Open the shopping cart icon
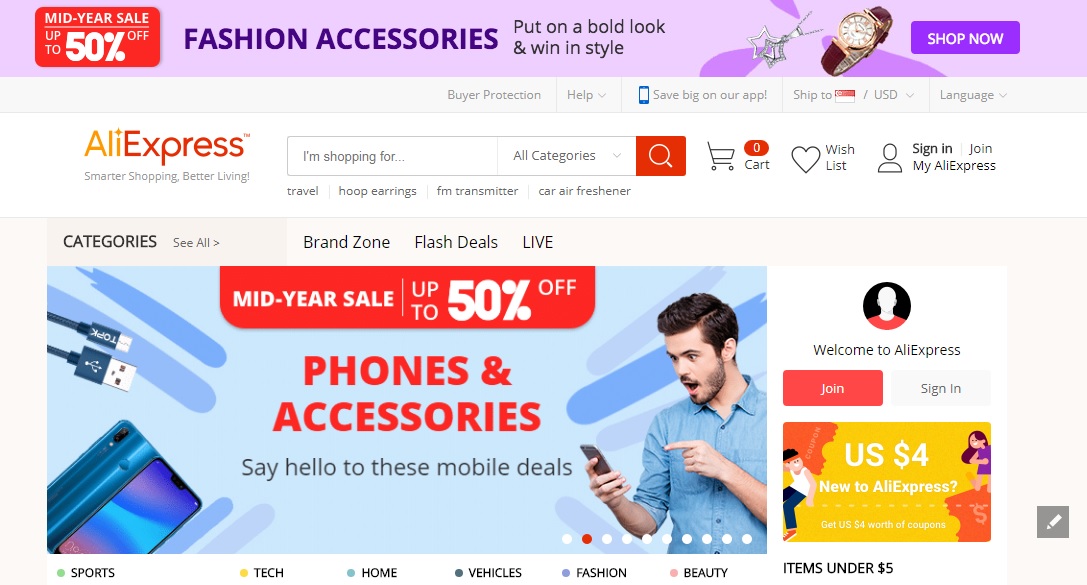The width and height of the screenshot is (1087, 585). (720, 156)
